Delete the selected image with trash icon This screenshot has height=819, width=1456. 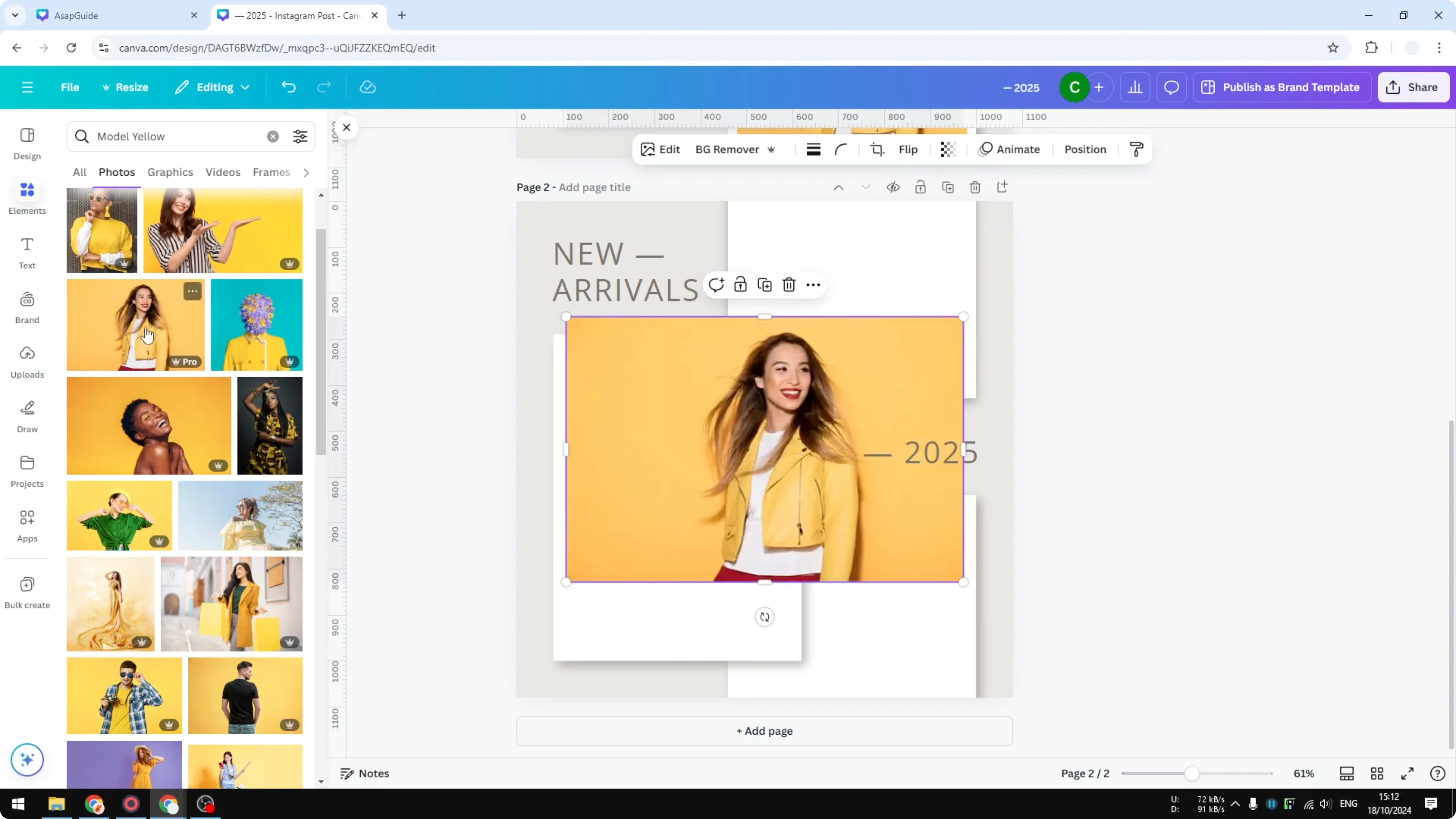tap(789, 284)
